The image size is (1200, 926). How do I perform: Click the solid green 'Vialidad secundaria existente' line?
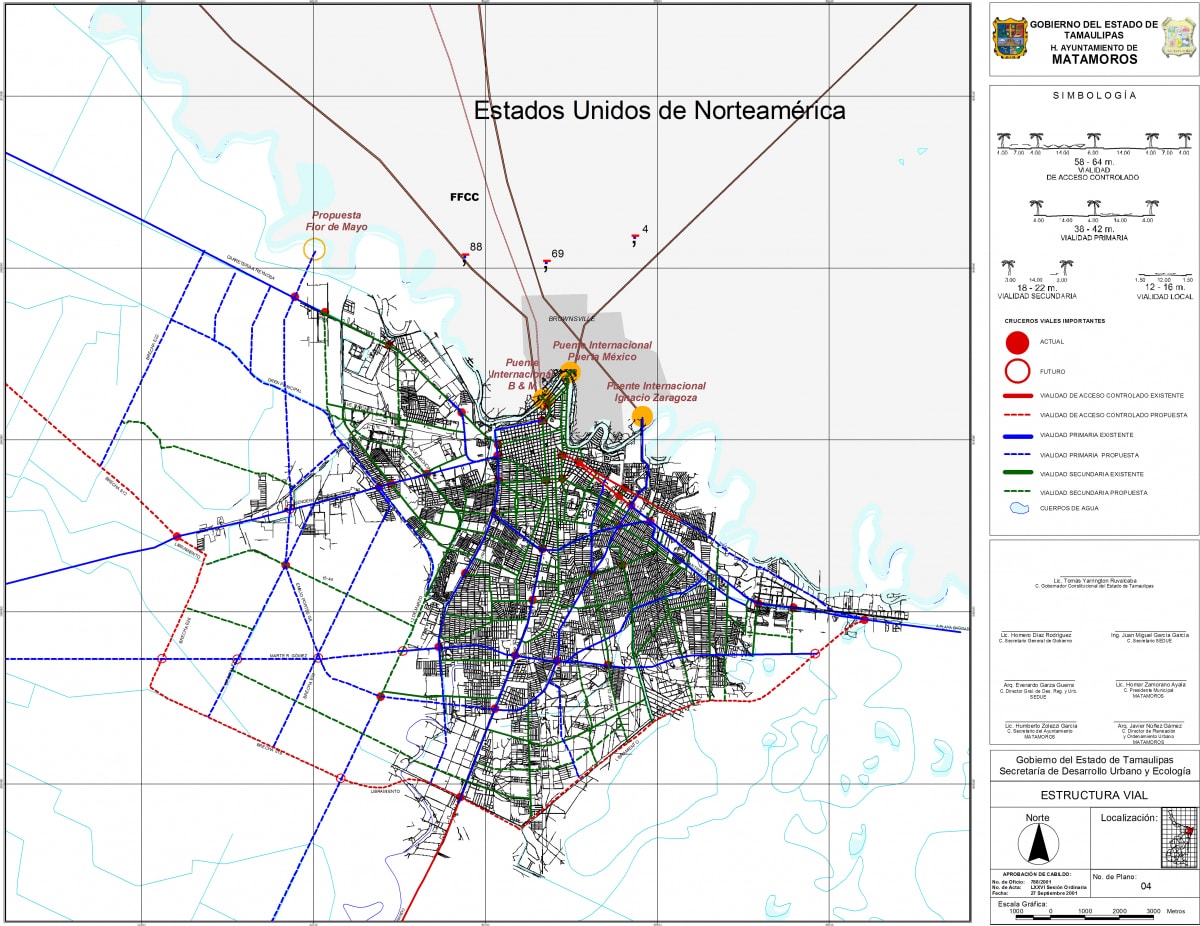click(1017, 474)
